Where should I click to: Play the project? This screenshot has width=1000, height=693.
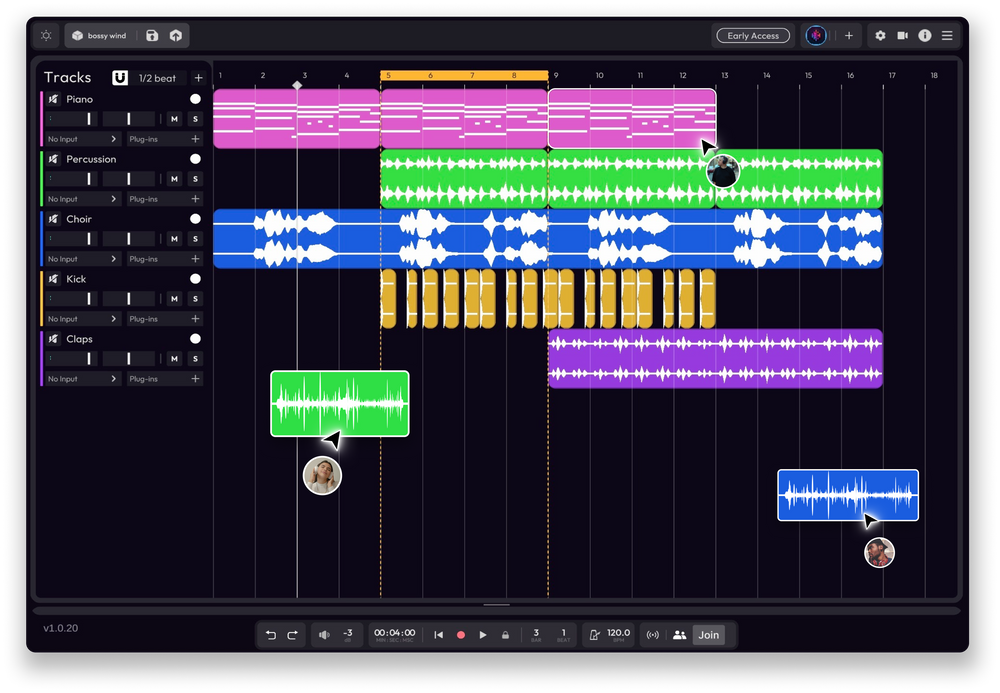coord(483,634)
